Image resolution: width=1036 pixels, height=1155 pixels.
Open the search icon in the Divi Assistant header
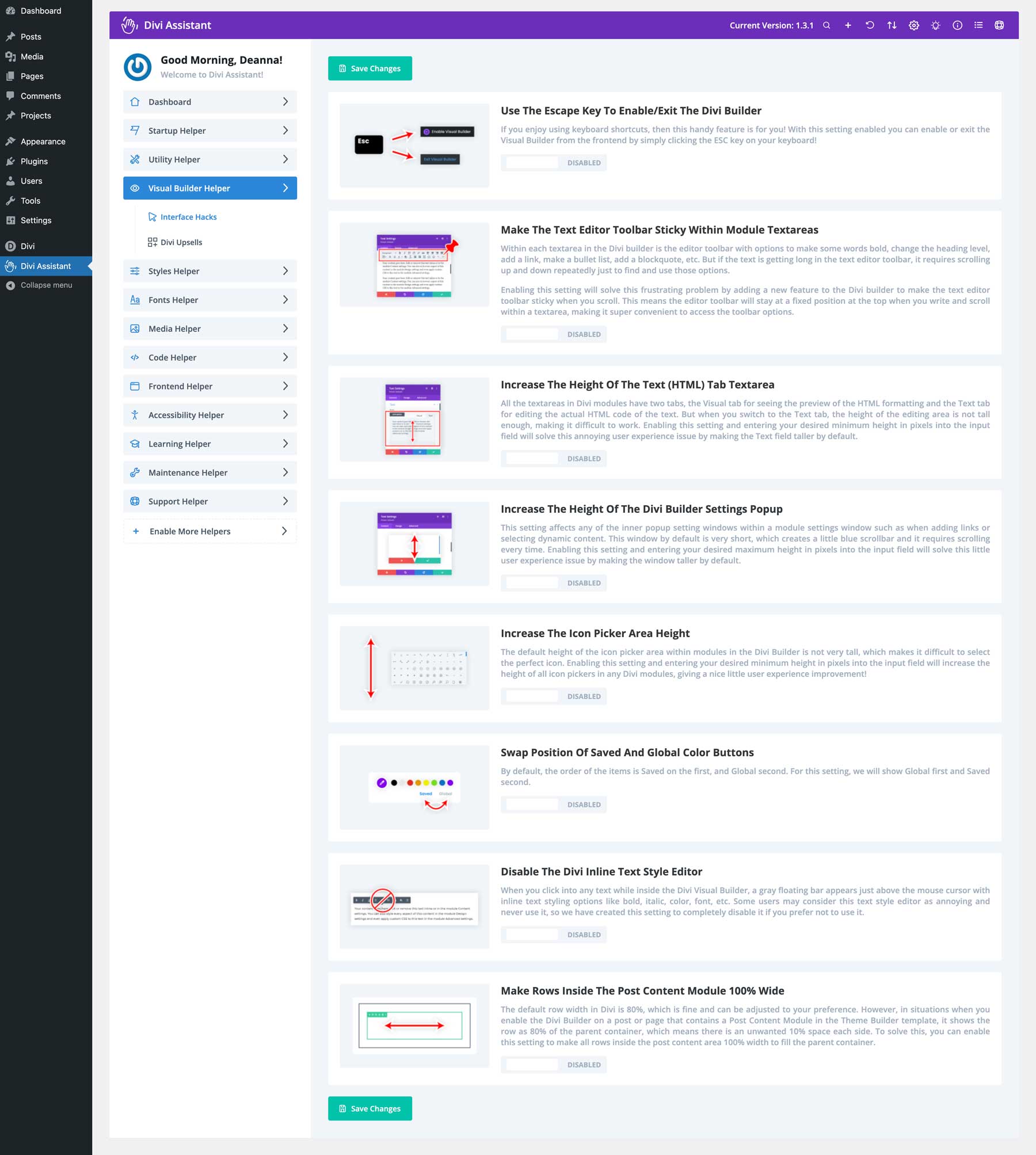826,25
